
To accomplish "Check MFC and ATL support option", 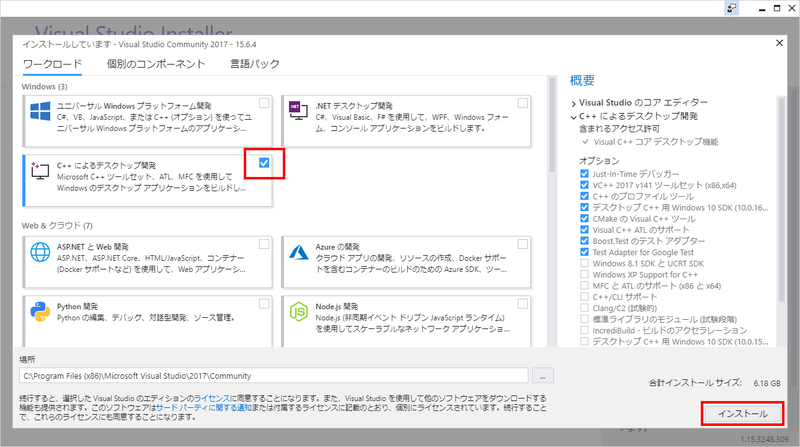I will click(584, 286).
